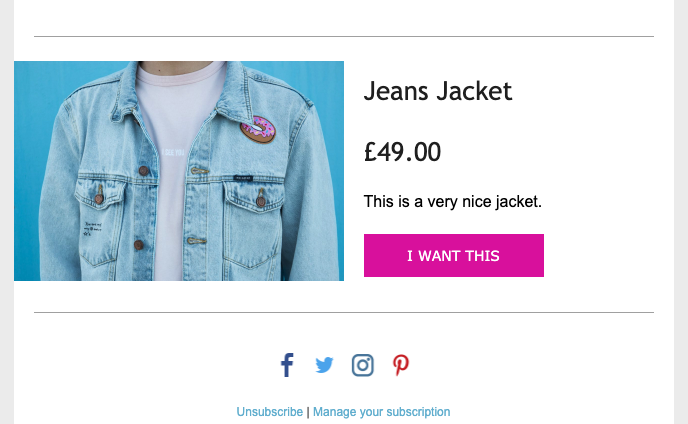Click the grey page margin on left
This screenshot has width=688, height=424.
click(x=7, y=212)
